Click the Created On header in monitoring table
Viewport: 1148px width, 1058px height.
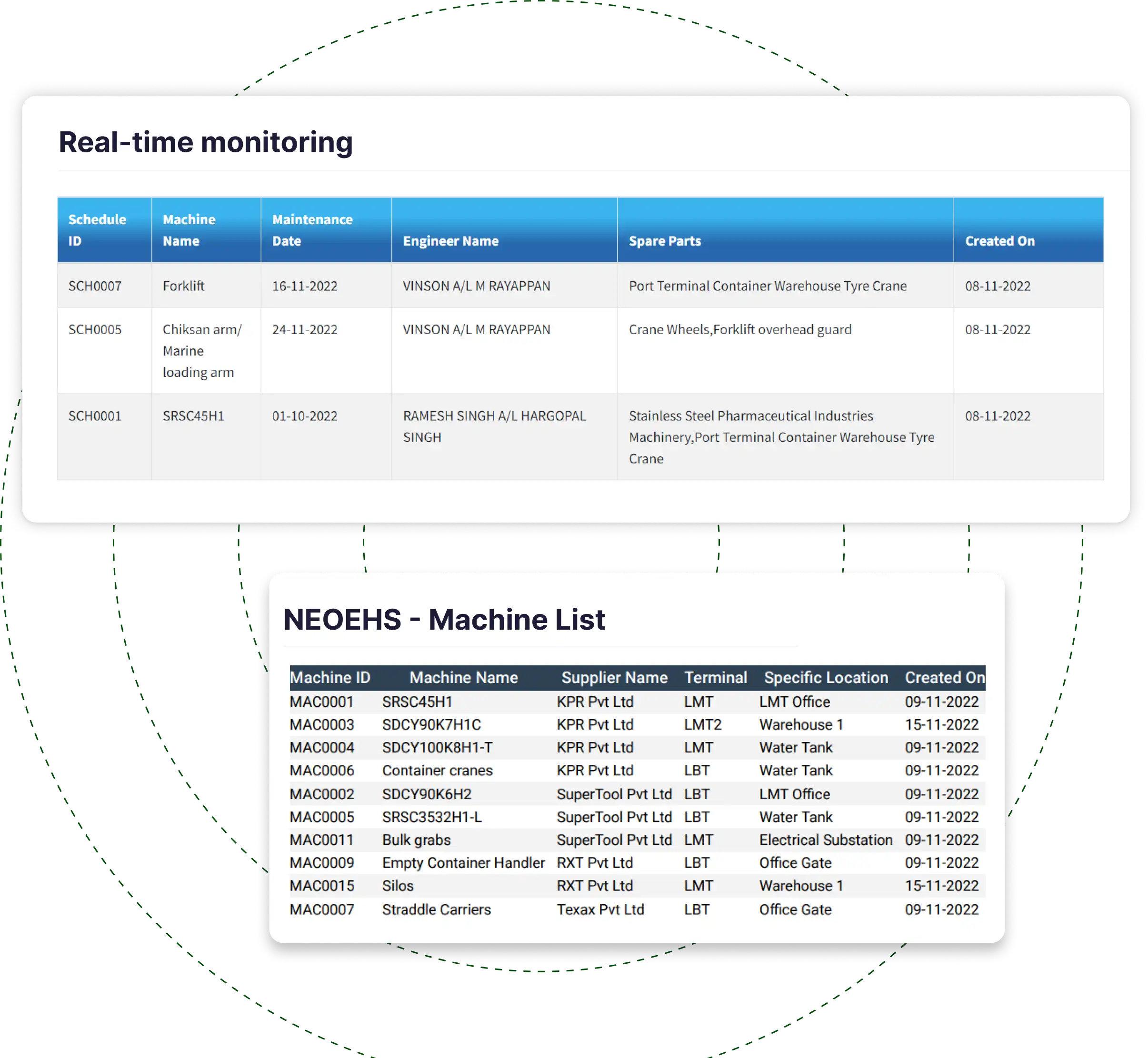[1028, 230]
